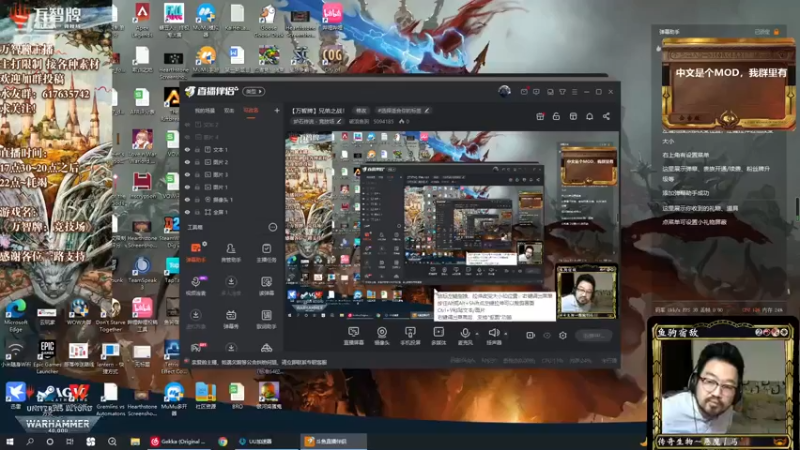Screen dimensions: 800x450
Task: Open Windows Start menu
Action: click(x=9, y=441)
